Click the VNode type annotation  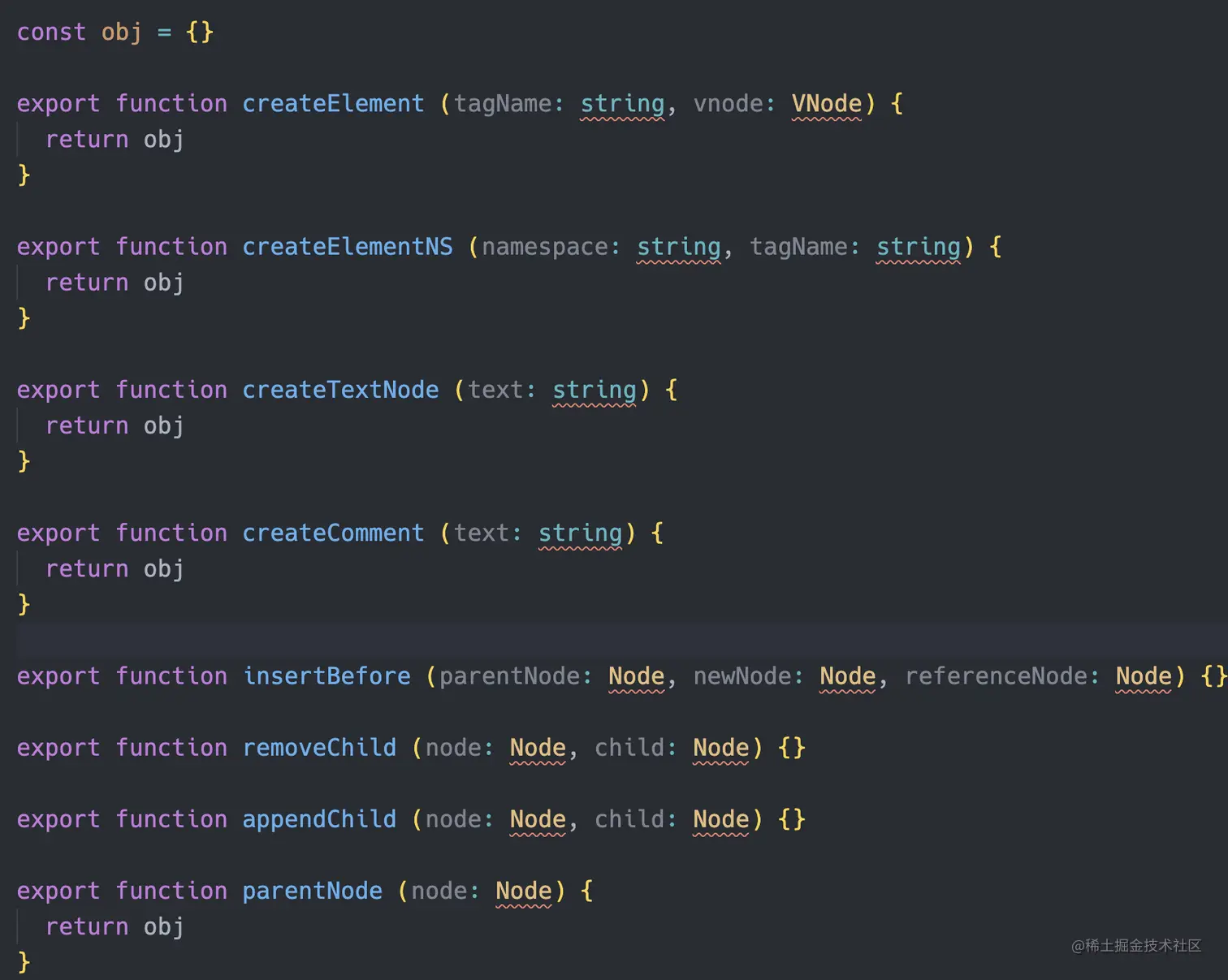[x=827, y=103]
